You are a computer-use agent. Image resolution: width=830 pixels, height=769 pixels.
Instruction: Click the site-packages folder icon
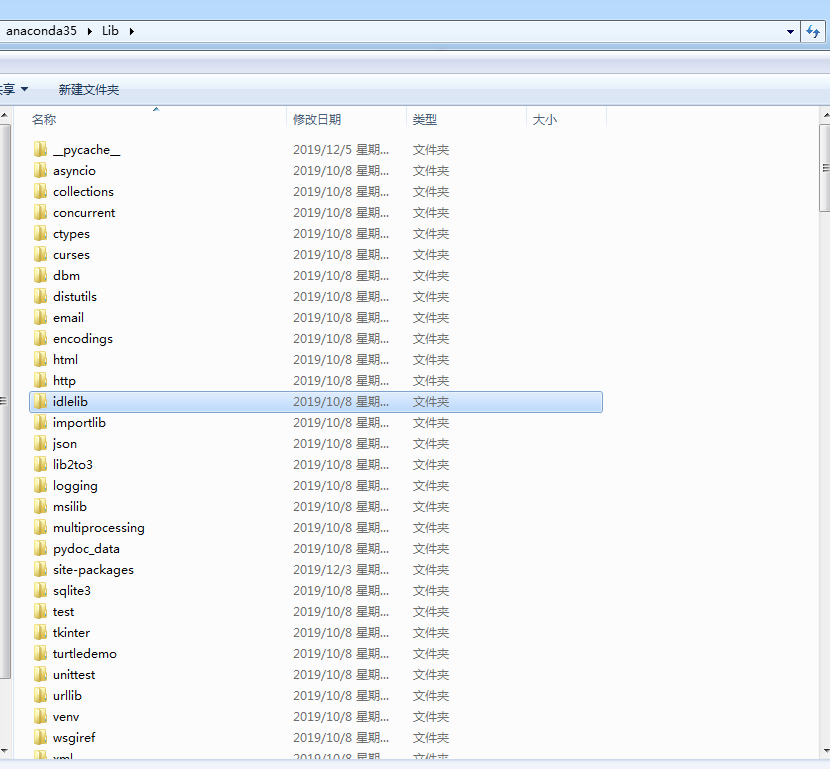pyautogui.click(x=40, y=569)
